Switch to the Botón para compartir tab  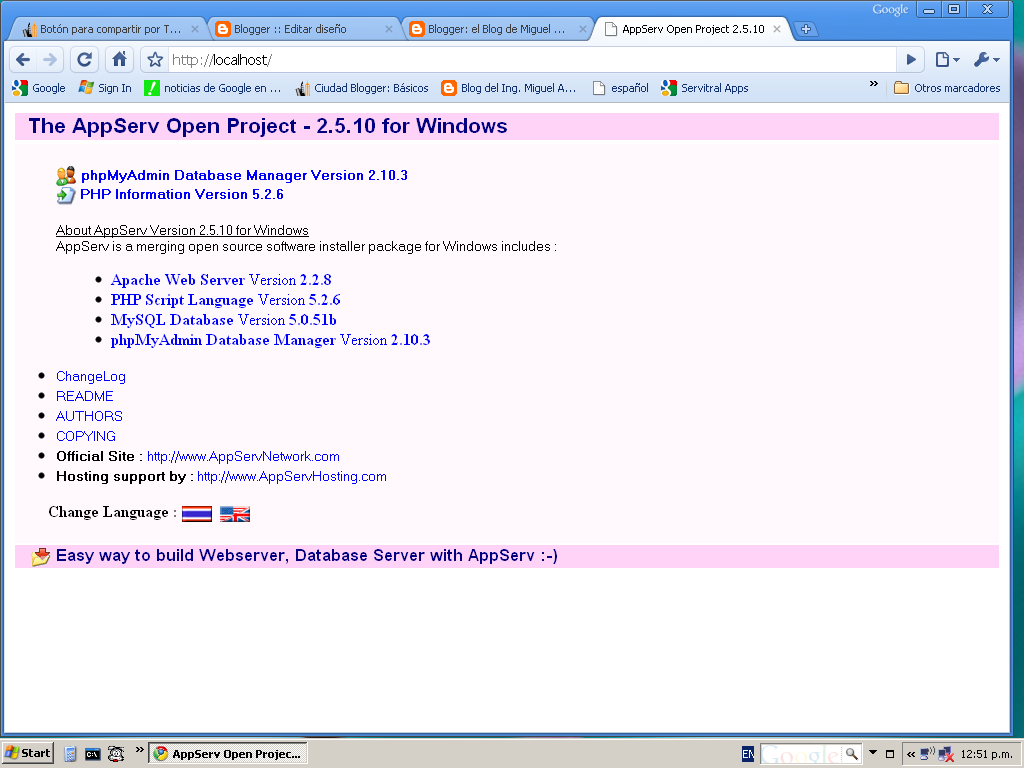coord(110,29)
